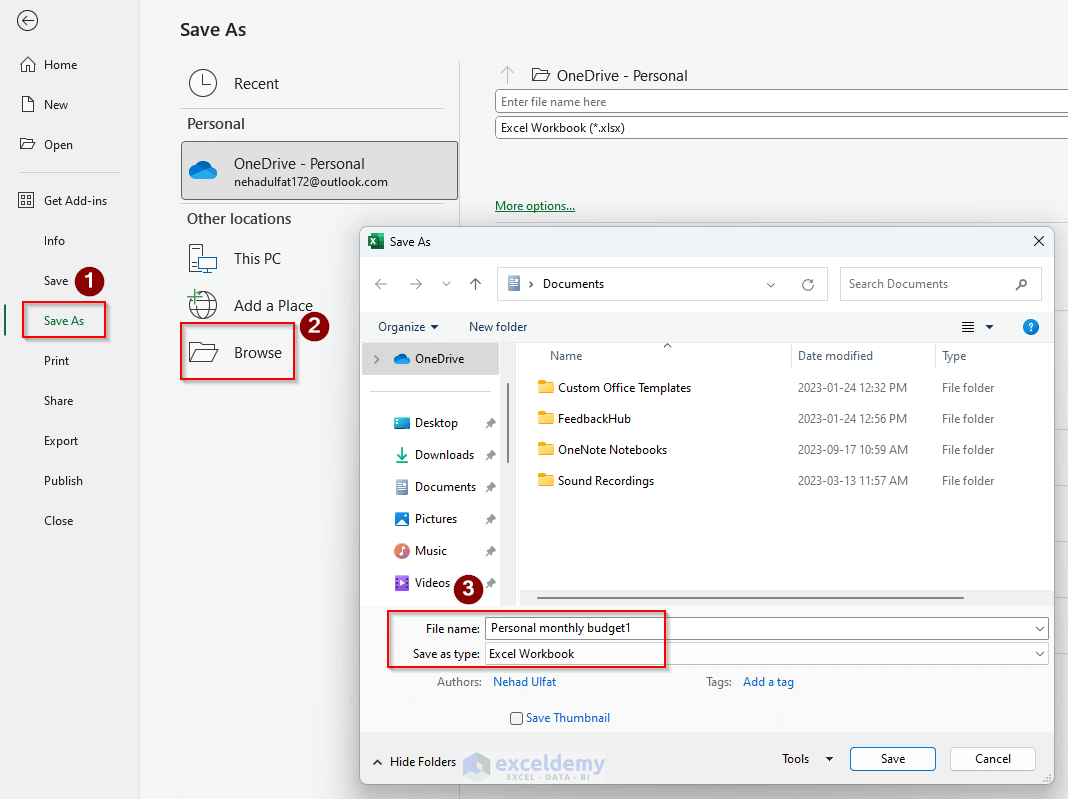The width and height of the screenshot is (1068, 799).
Task: Change the view layout icon
Action: 967,327
